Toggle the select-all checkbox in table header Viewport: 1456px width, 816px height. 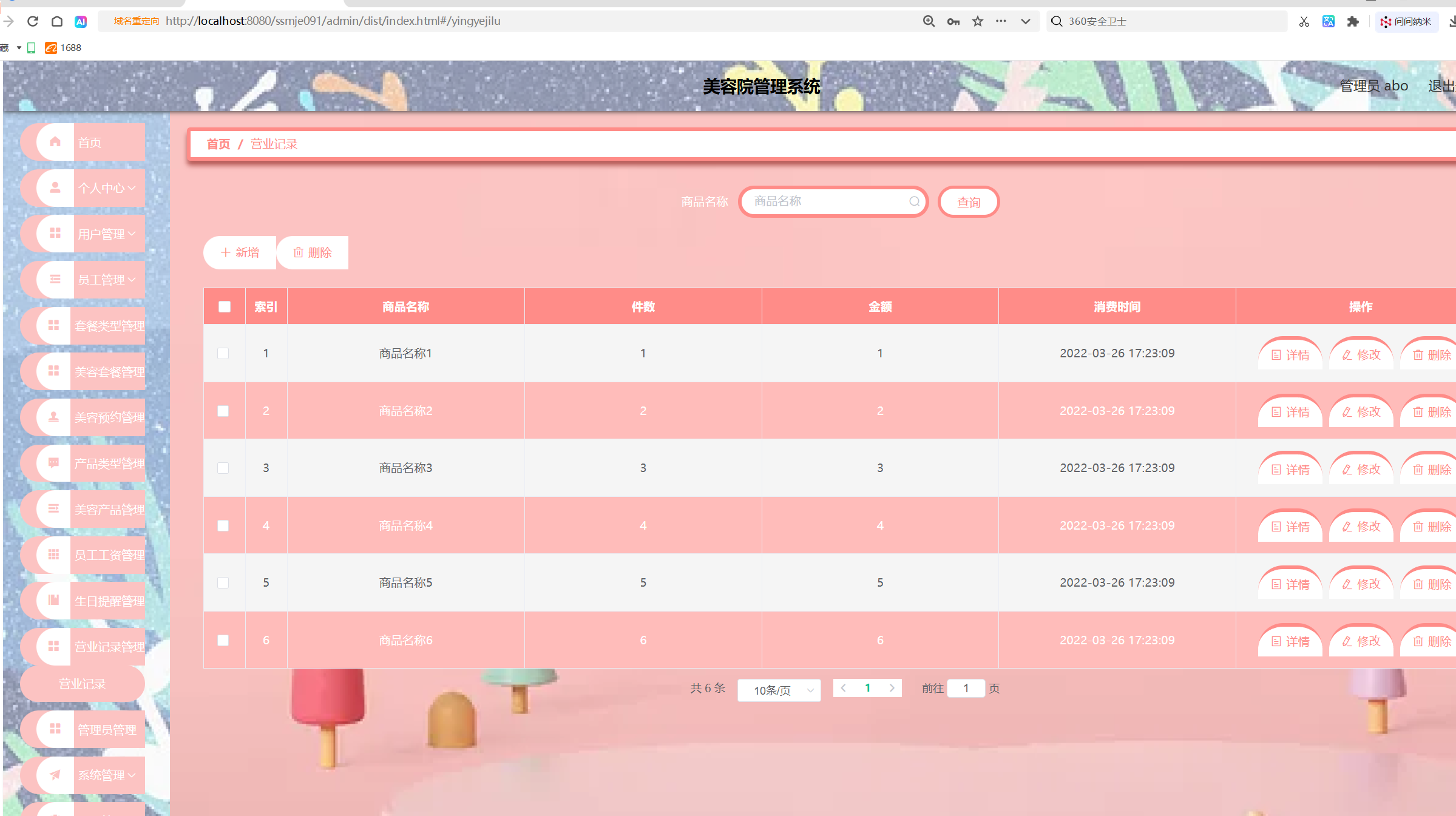pos(225,306)
